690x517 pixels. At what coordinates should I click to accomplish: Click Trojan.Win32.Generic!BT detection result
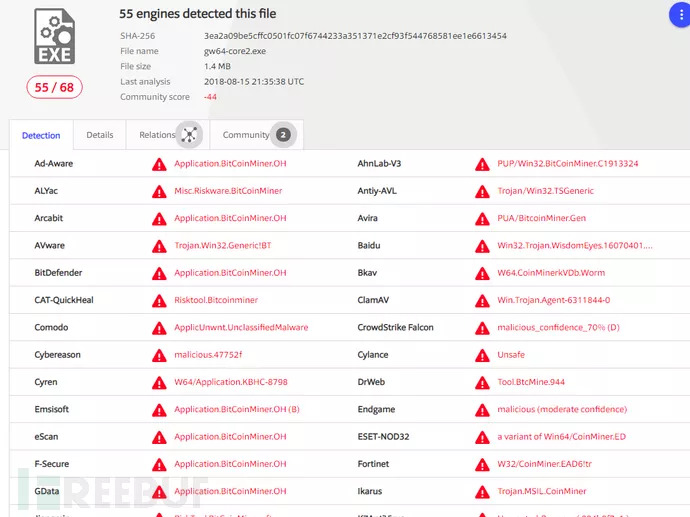pos(223,246)
